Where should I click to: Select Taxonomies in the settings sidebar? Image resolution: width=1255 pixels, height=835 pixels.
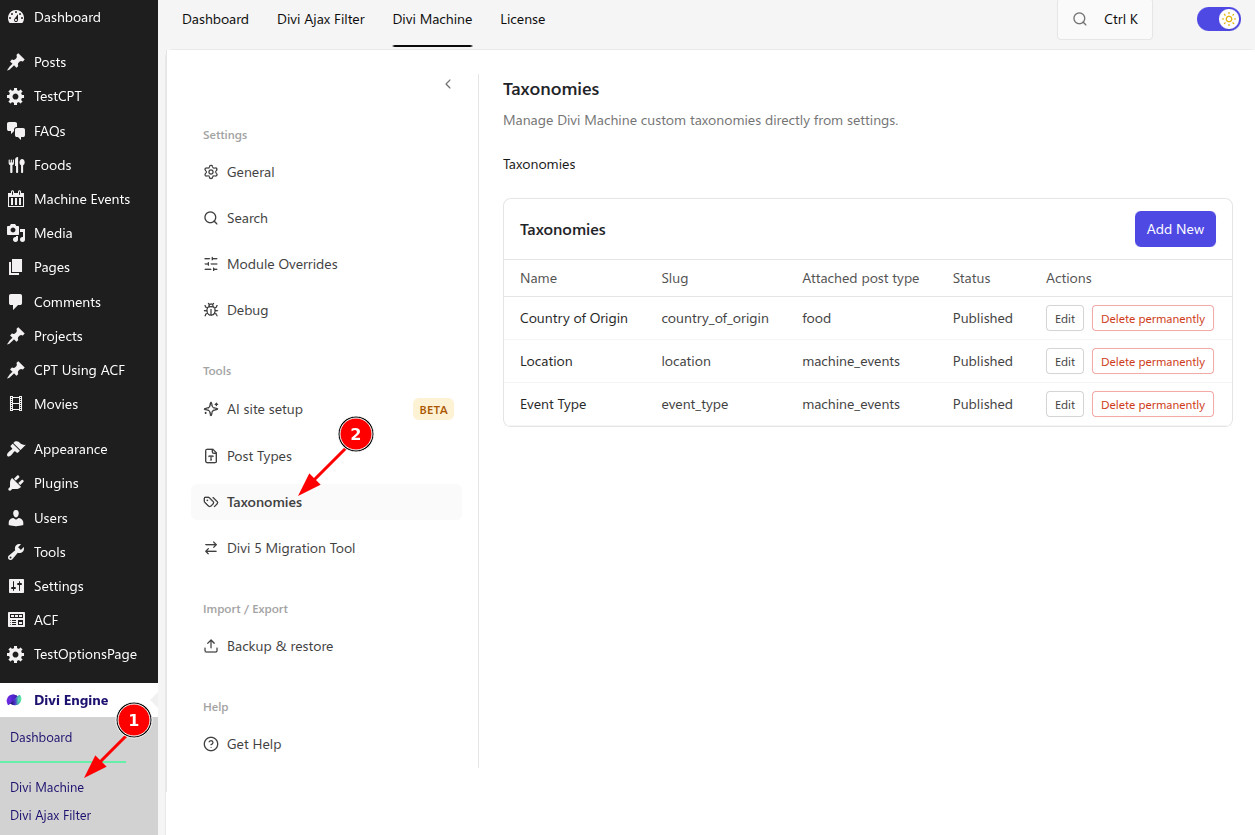(326, 502)
